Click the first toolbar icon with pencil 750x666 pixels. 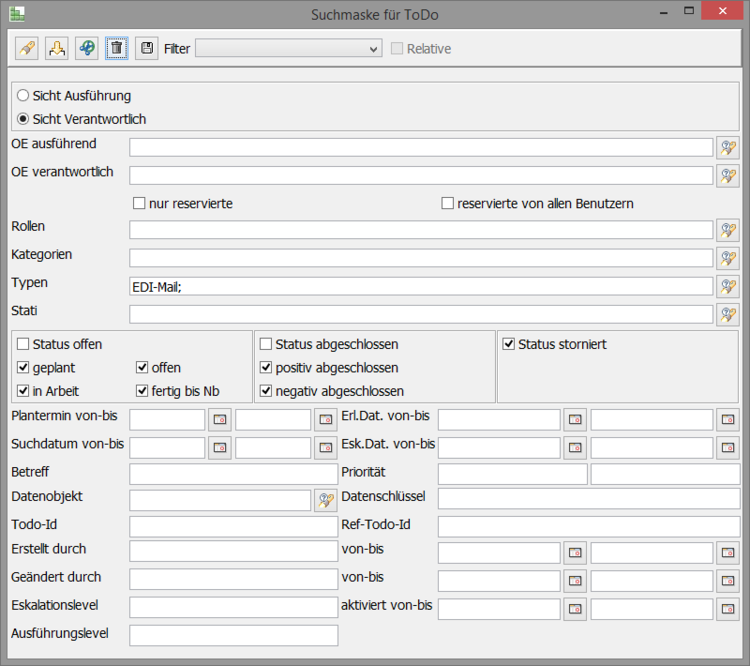27,49
